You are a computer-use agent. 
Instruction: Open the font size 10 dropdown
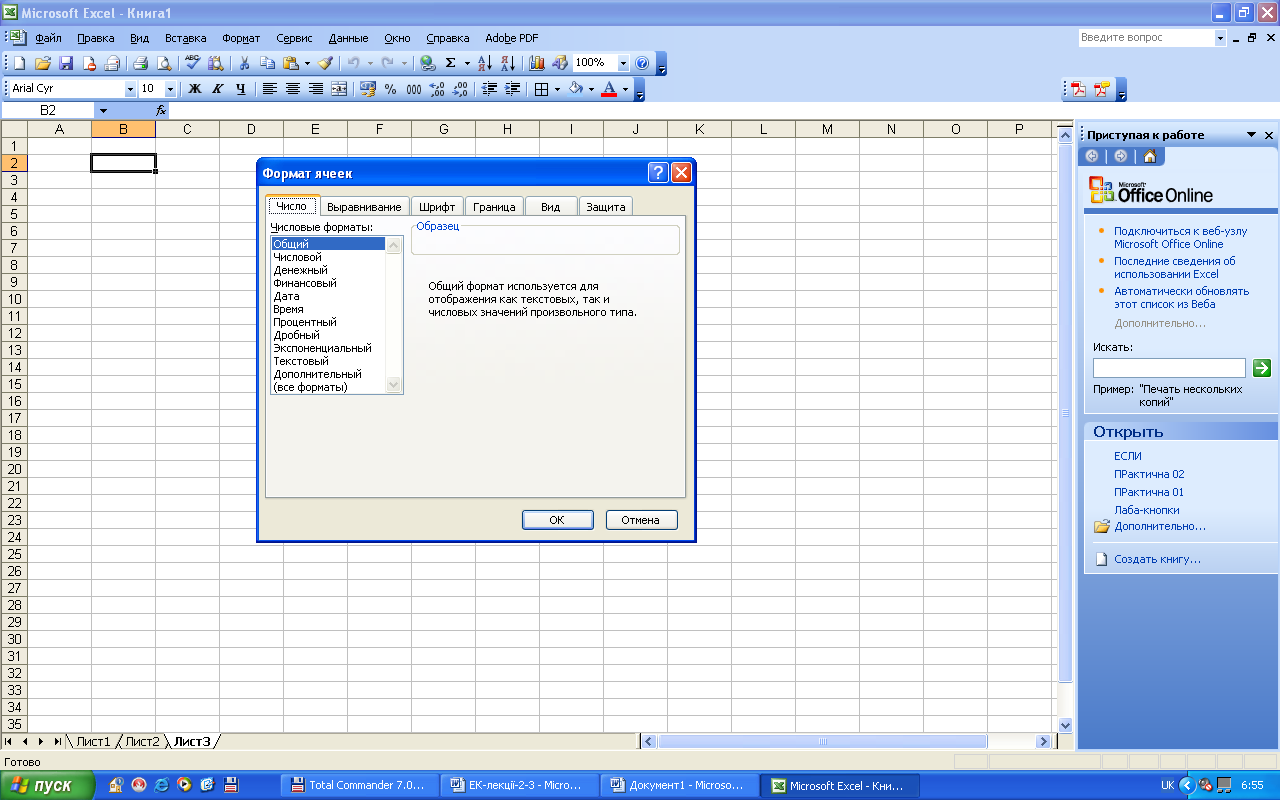[x=170, y=89]
